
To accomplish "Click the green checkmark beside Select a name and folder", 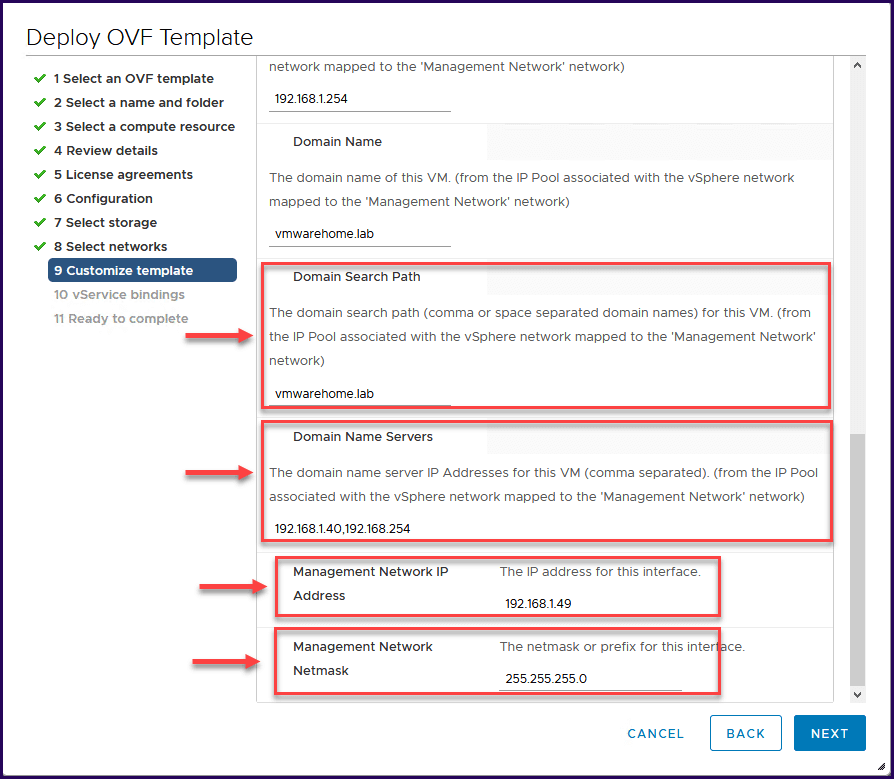I will 40,103.
